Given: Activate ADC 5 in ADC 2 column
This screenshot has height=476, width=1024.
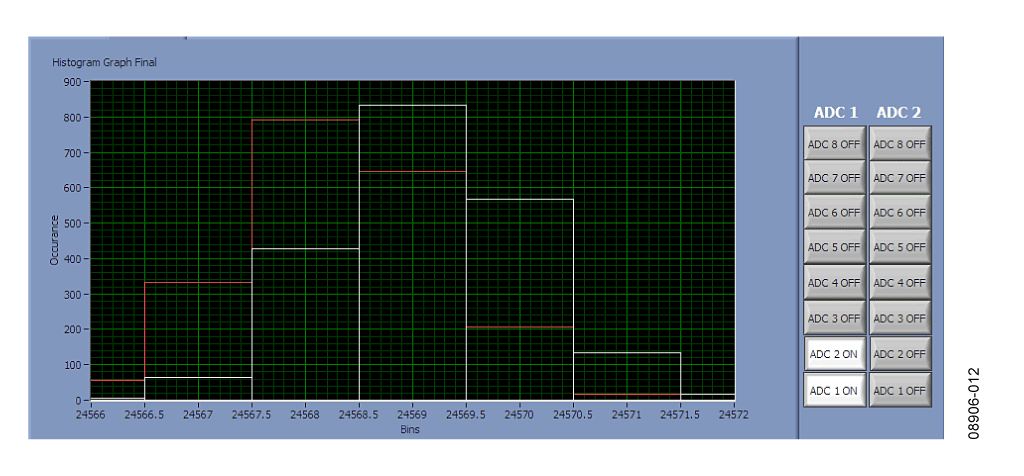Looking at the screenshot, I should pyautogui.click(x=899, y=247).
